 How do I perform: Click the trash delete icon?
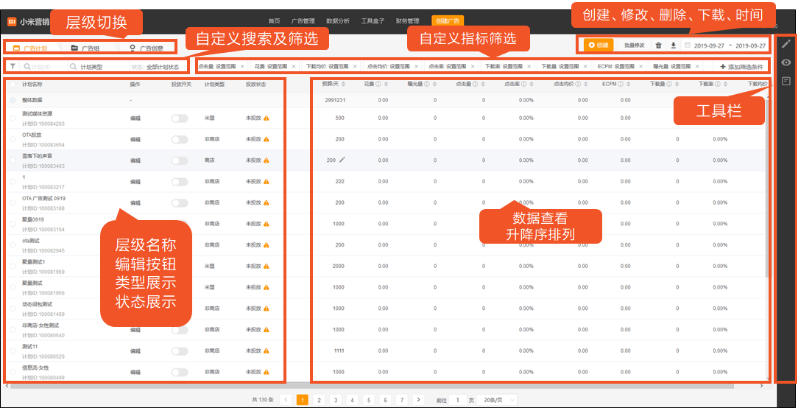pyautogui.click(x=658, y=45)
